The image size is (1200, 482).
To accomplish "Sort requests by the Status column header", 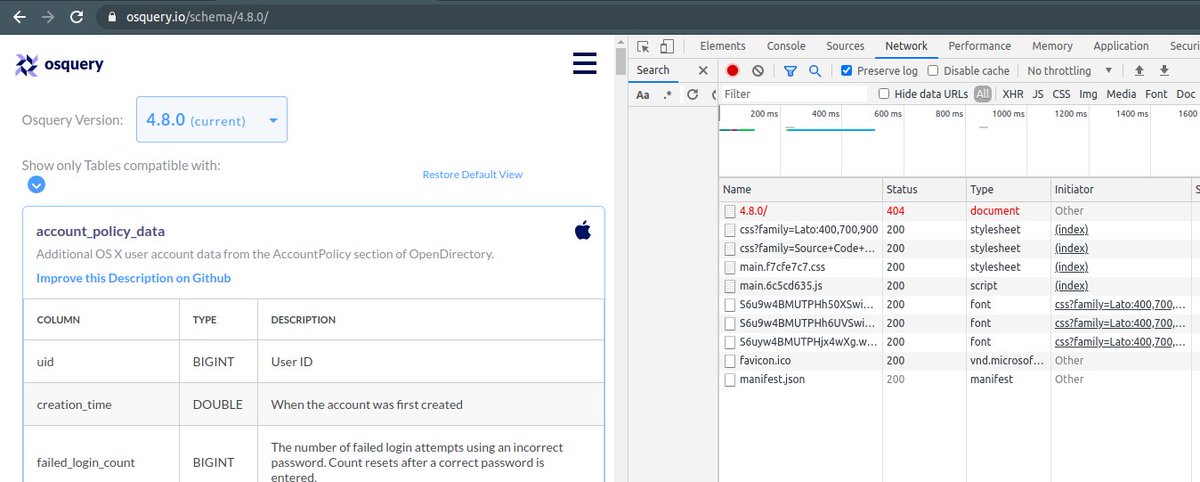I will [924, 189].
